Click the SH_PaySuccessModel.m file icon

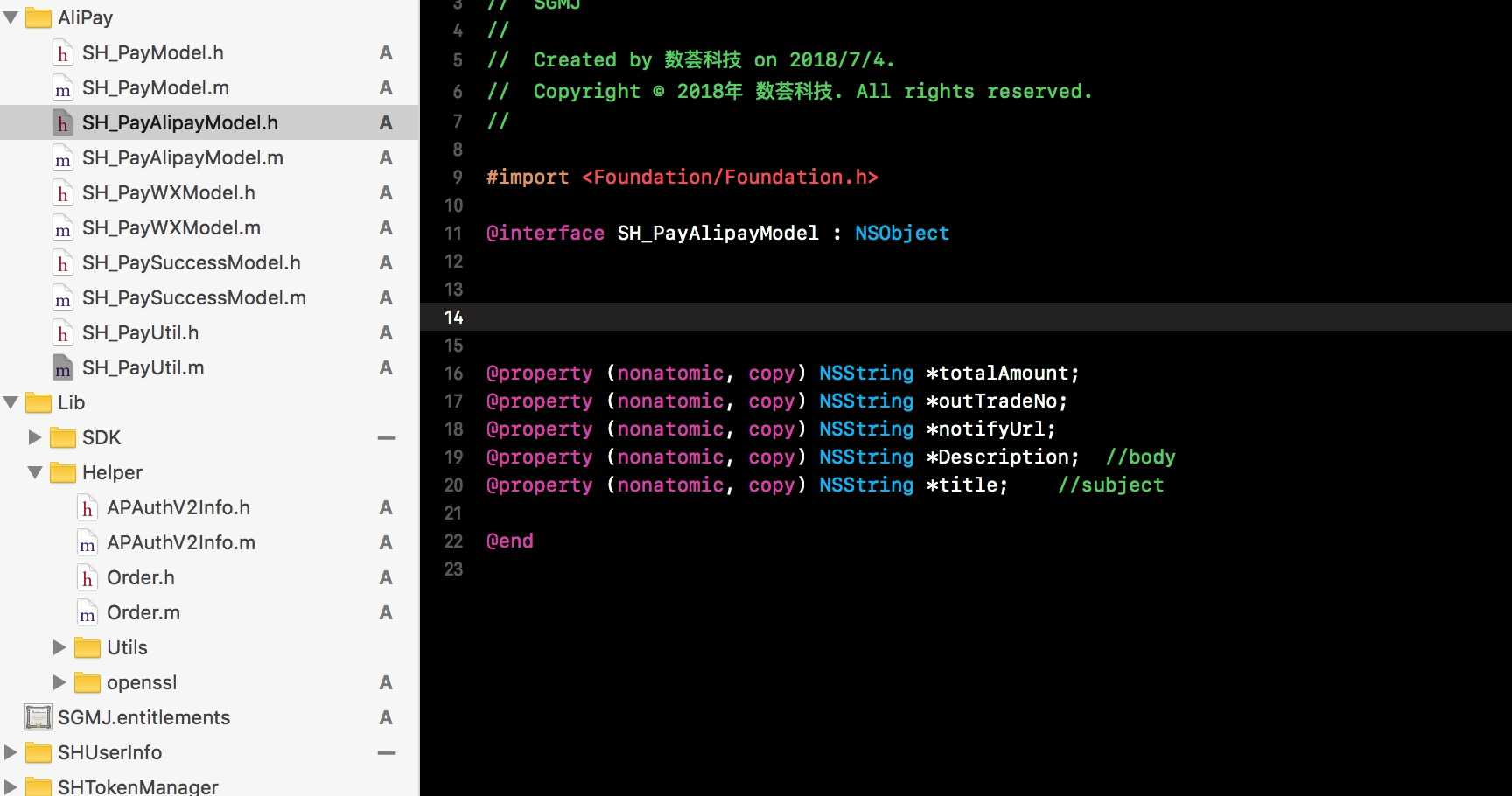tap(63, 298)
